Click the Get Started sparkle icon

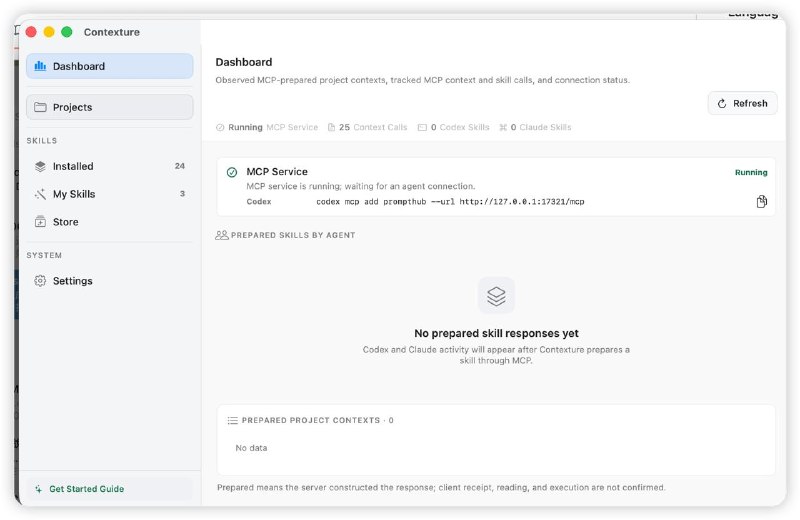click(x=39, y=489)
